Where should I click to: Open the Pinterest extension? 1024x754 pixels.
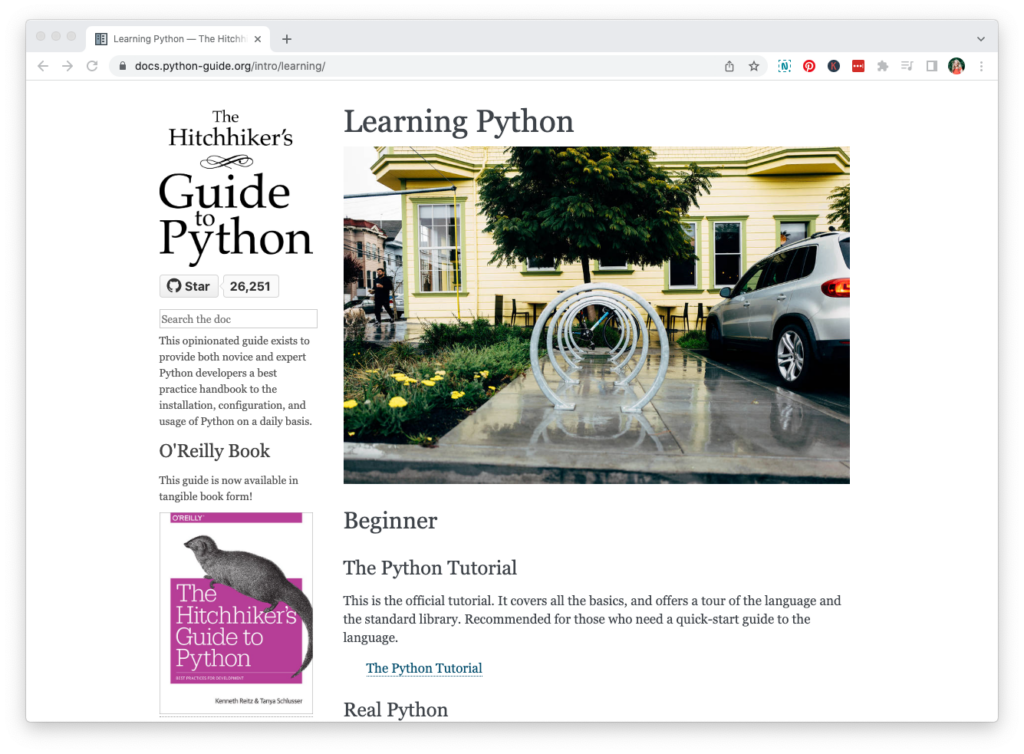[809, 66]
